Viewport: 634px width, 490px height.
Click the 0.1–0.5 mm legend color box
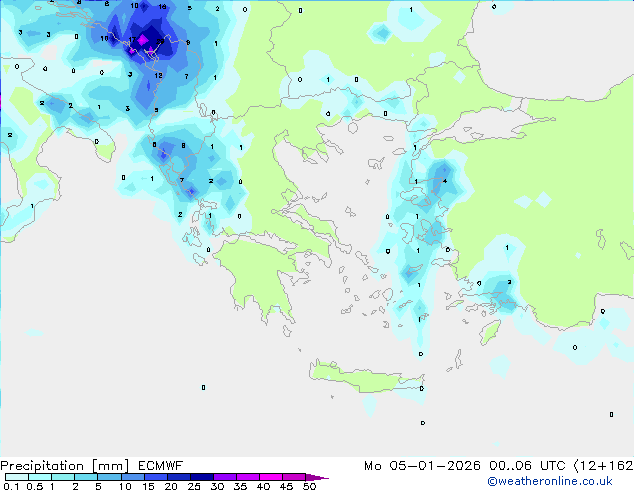[x=17, y=477]
